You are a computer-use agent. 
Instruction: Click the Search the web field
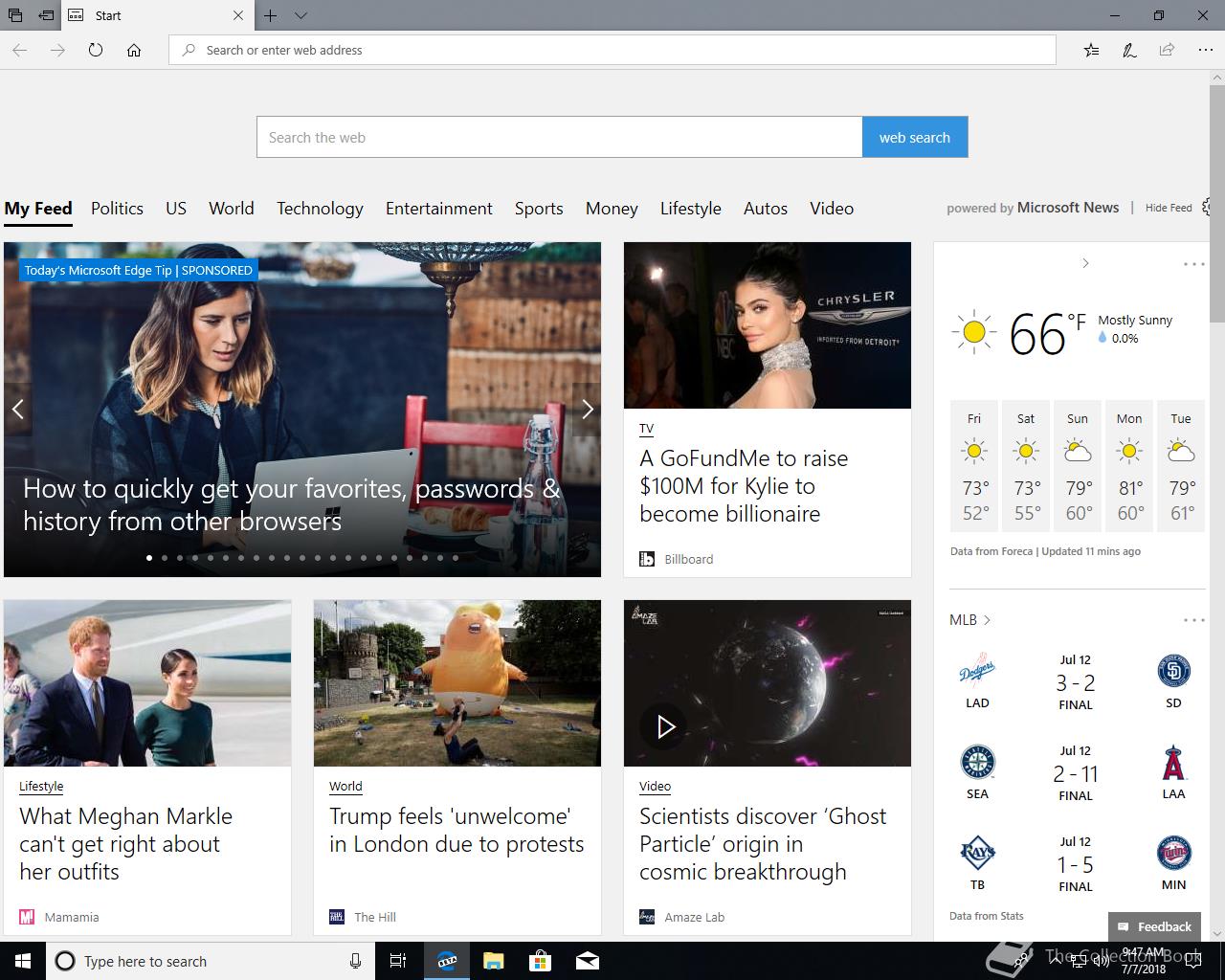coord(559,137)
